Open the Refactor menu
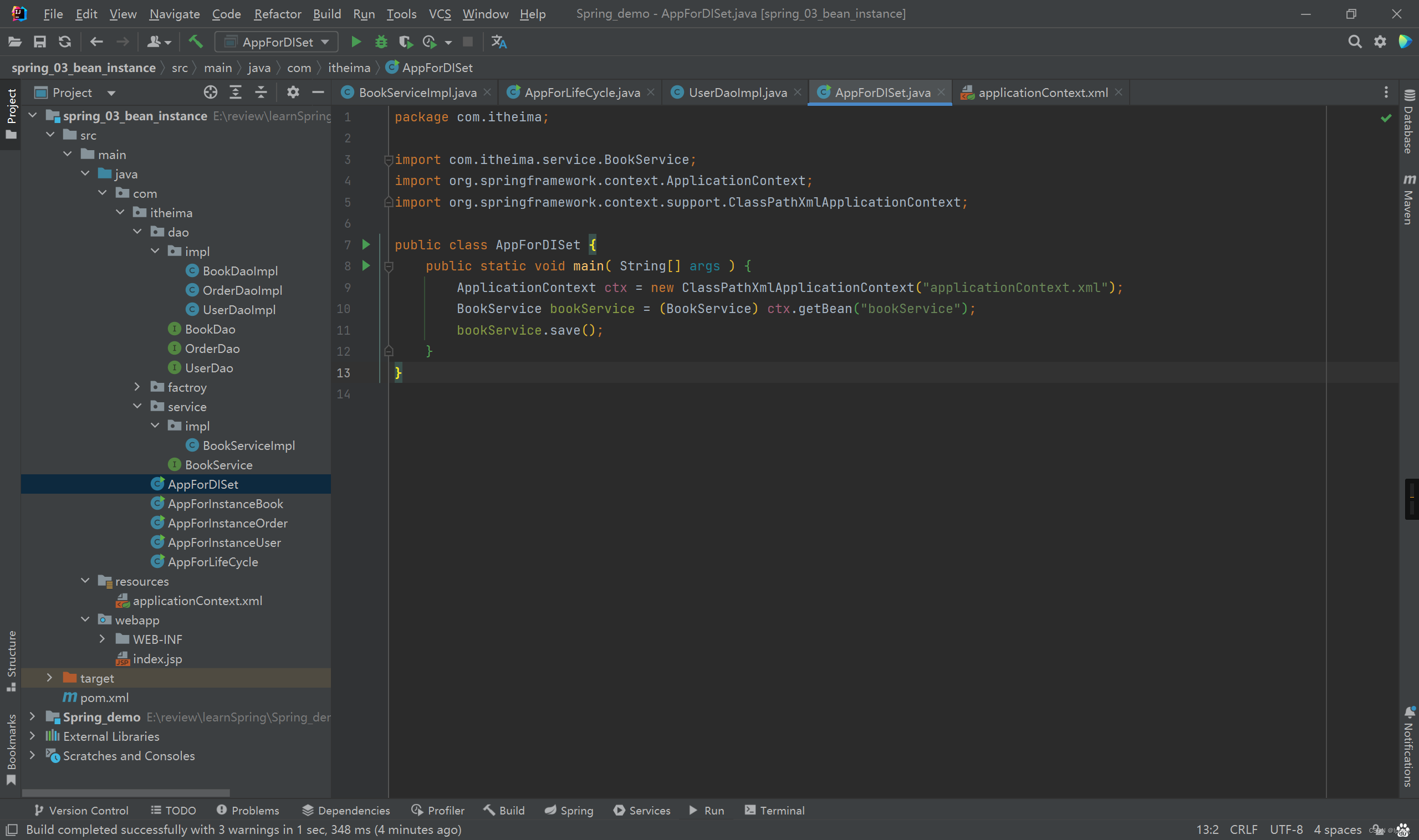The image size is (1419, 840). [278, 14]
